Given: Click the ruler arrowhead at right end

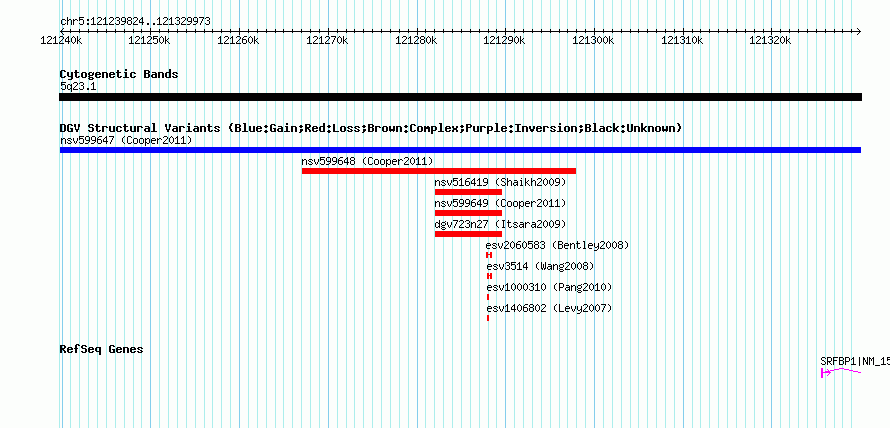Looking at the screenshot, I should pyautogui.click(x=859, y=31).
